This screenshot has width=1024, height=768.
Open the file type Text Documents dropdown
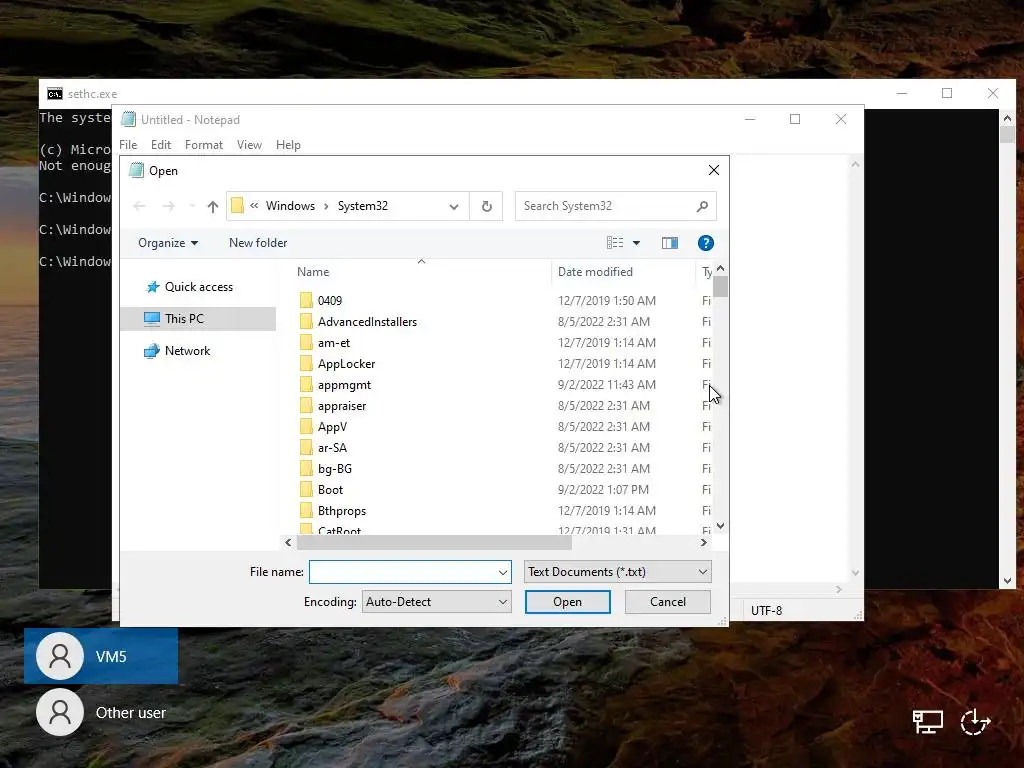coord(618,572)
